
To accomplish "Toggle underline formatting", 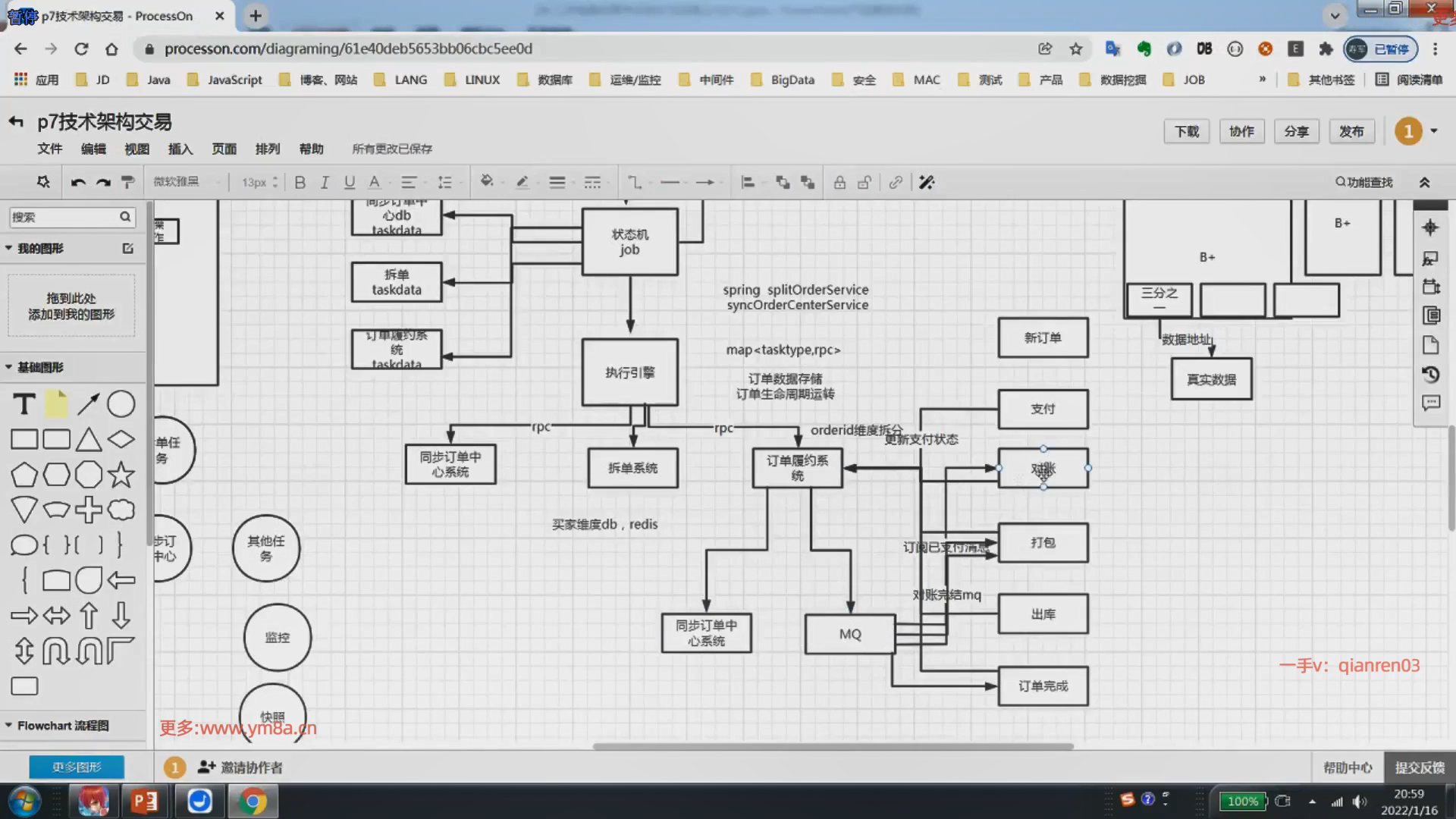I will [349, 183].
